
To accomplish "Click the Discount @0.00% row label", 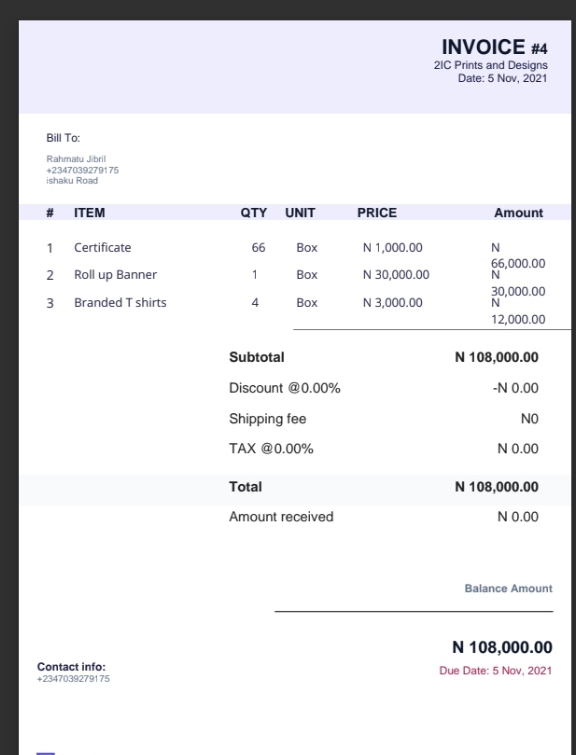I will tap(285, 388).
